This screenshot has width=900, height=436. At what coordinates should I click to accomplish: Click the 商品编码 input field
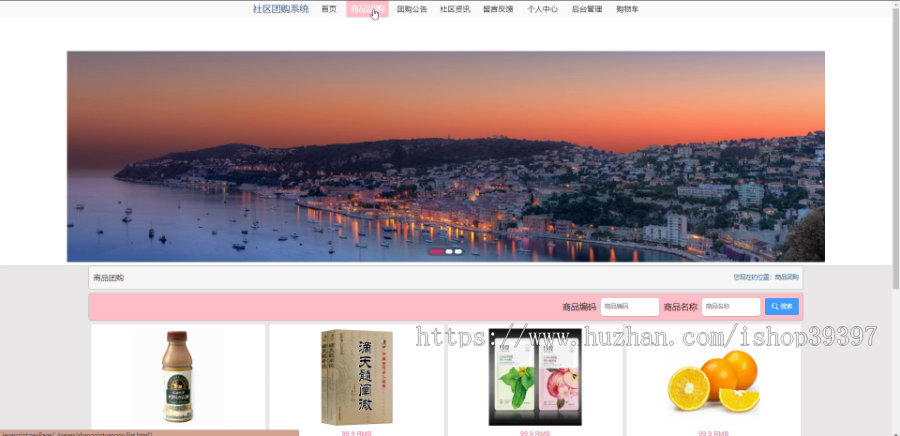point(630,307)
